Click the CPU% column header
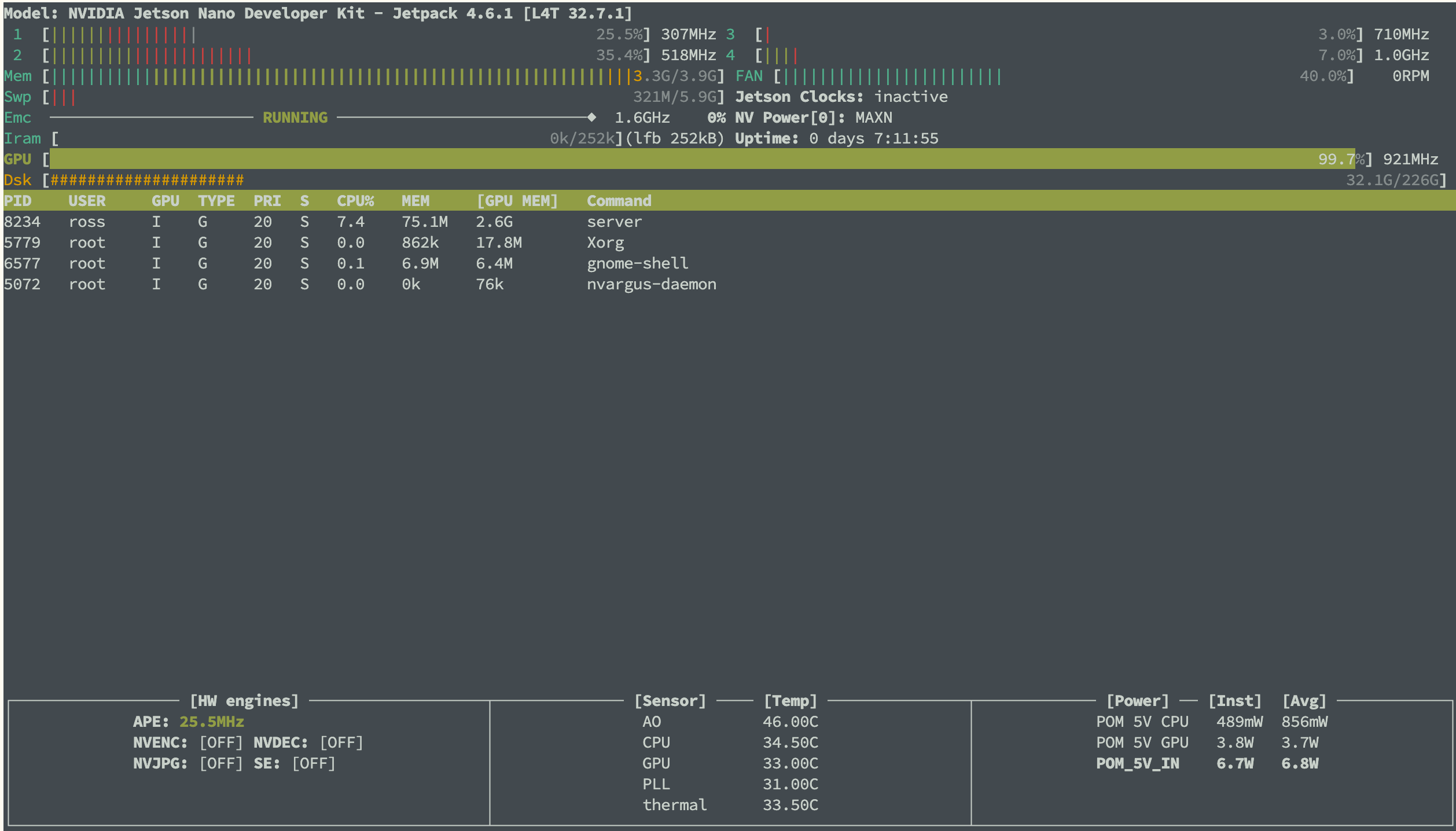1456x831 pixels. pyautogui.click(x=355, y=201)
